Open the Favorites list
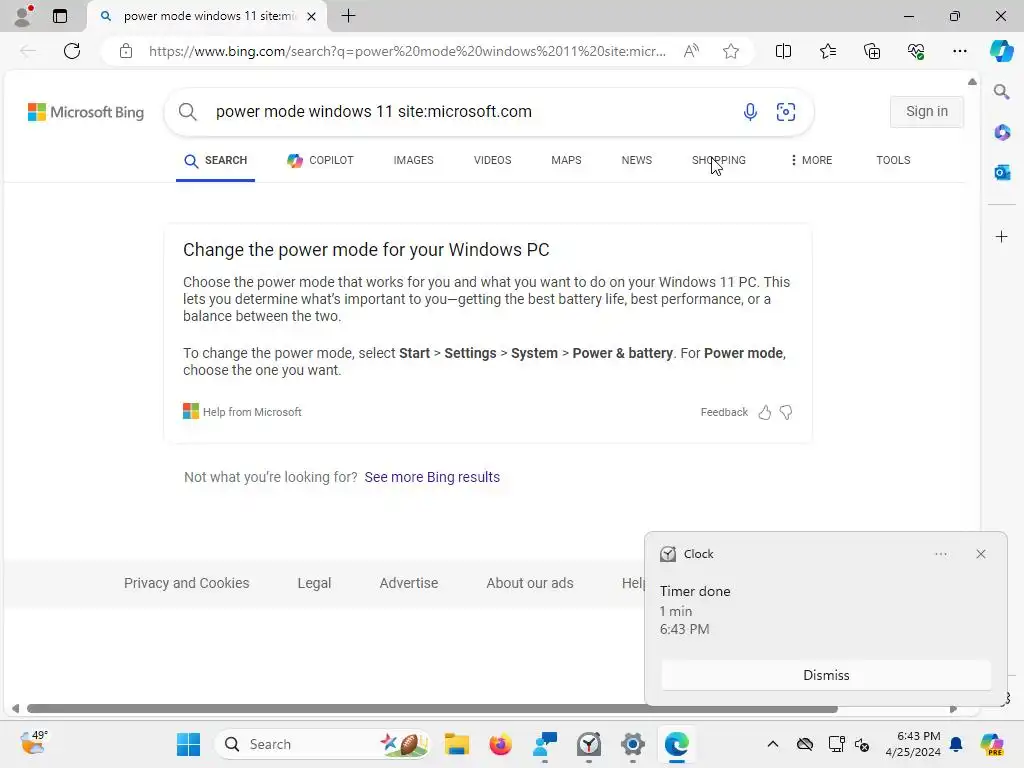 (x=827, y=51)
